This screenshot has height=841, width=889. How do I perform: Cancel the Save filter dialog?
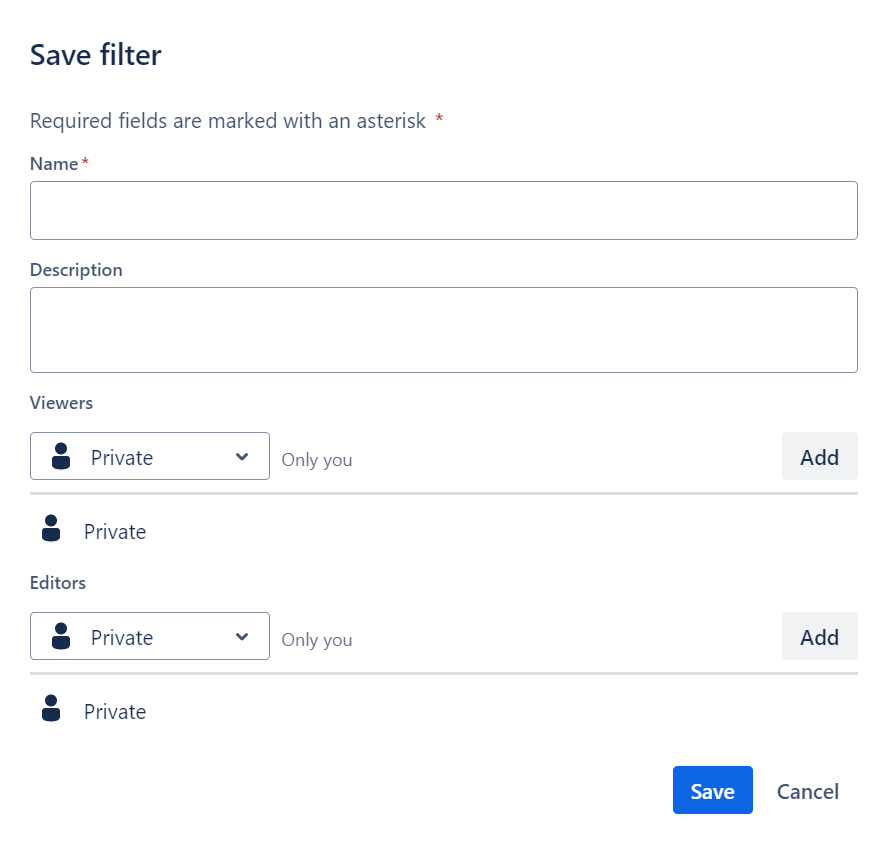coord(807,791)
